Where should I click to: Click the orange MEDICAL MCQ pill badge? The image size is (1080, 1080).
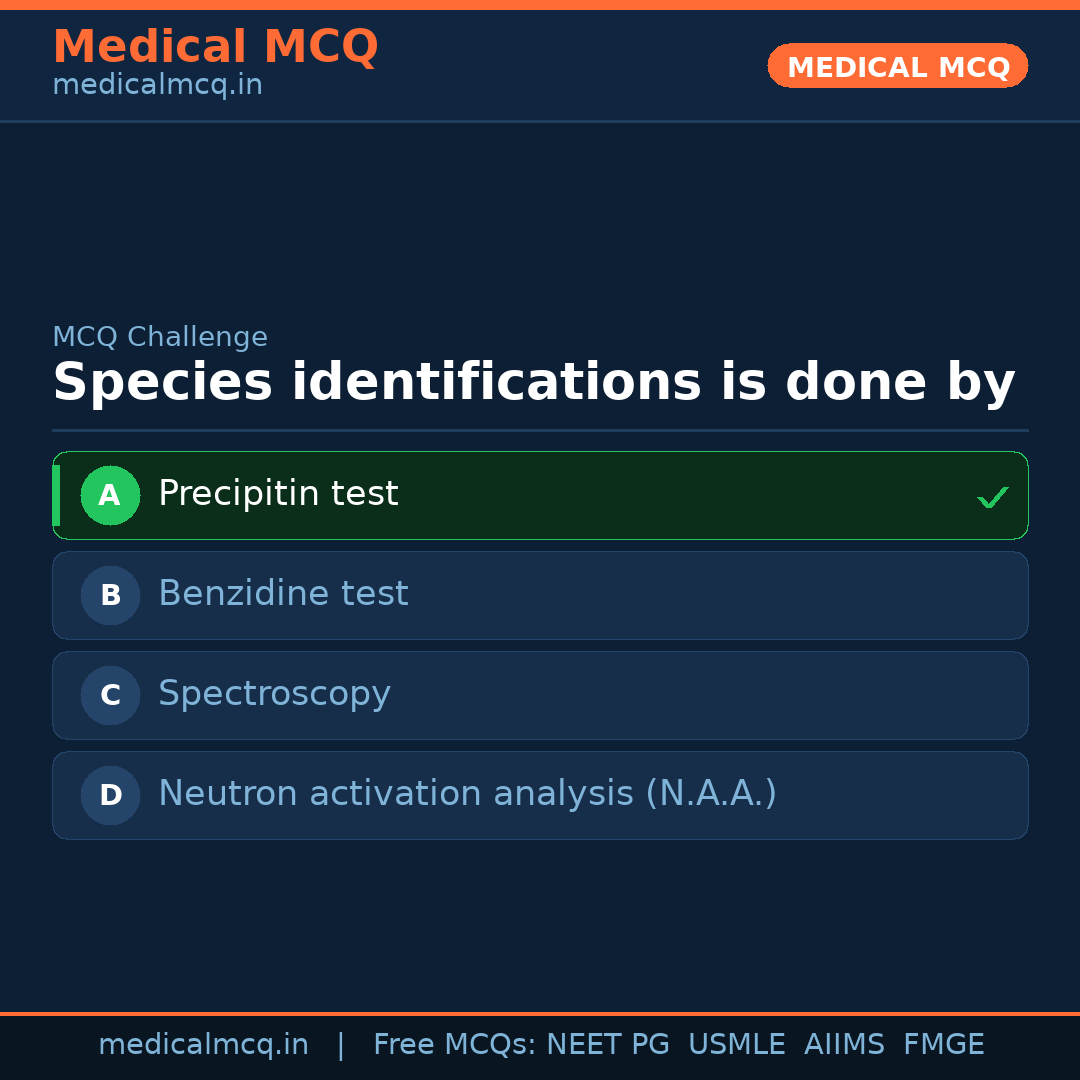897,66
